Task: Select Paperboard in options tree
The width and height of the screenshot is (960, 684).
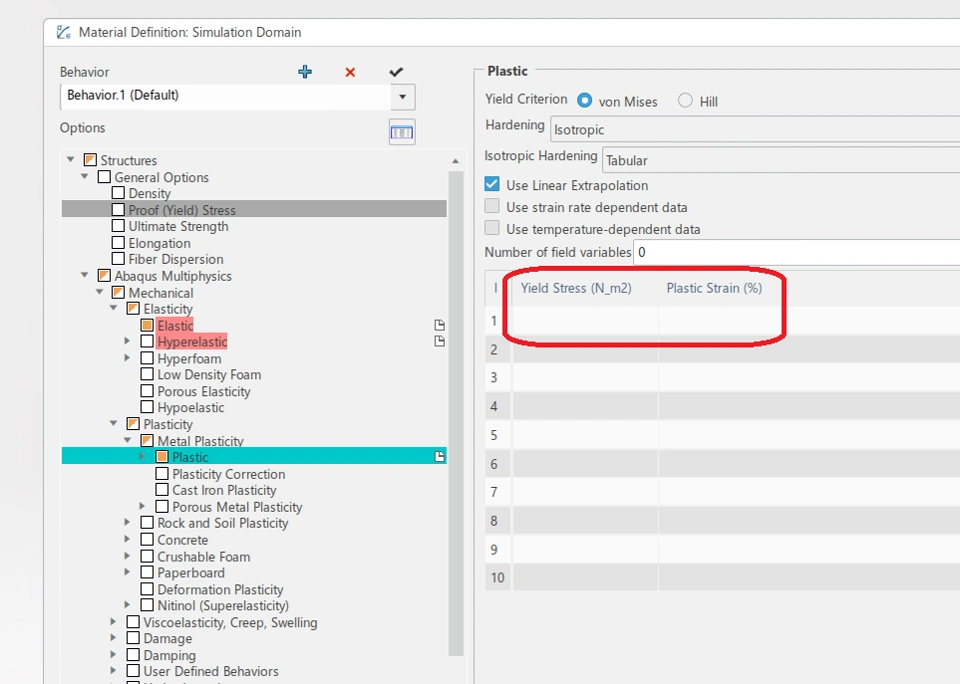Action: pyautogui.click(x=191, y=573)
